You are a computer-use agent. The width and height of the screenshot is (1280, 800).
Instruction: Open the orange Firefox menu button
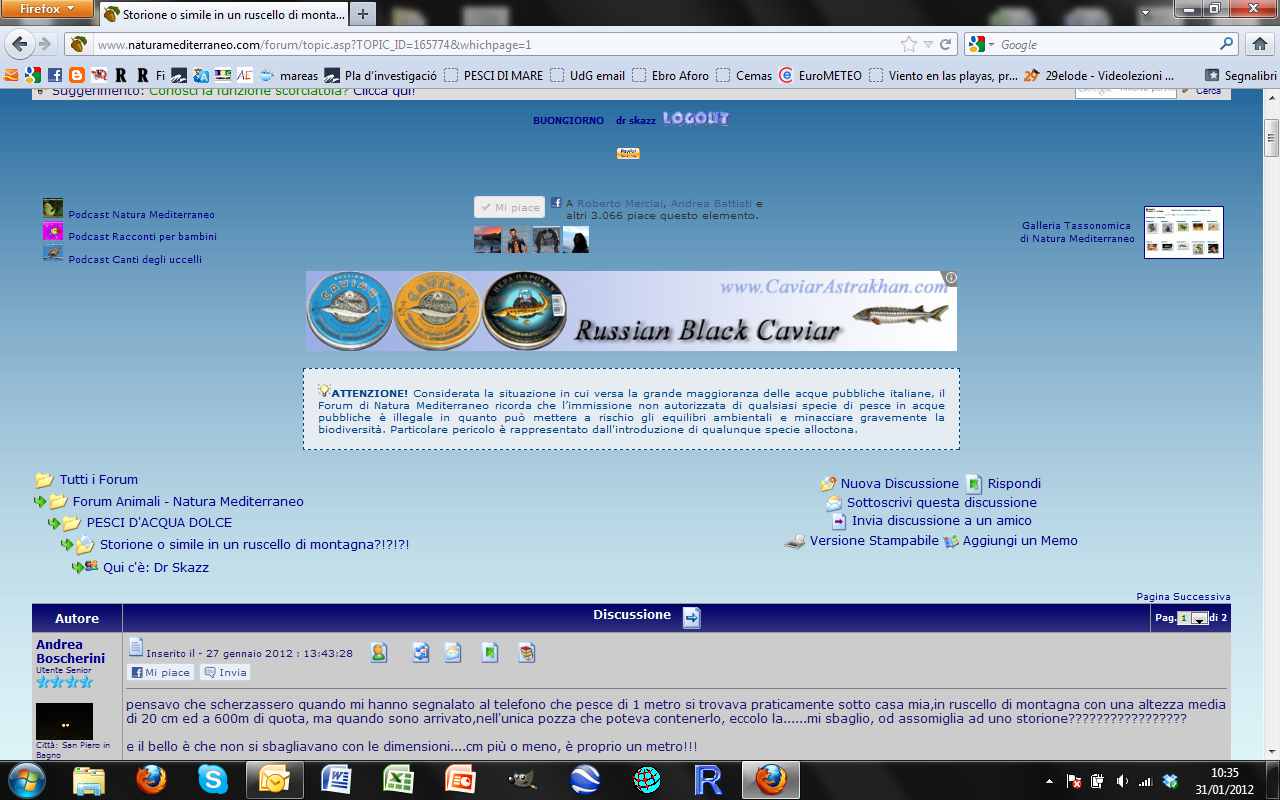pyautogui.click(x=47, y=8)
